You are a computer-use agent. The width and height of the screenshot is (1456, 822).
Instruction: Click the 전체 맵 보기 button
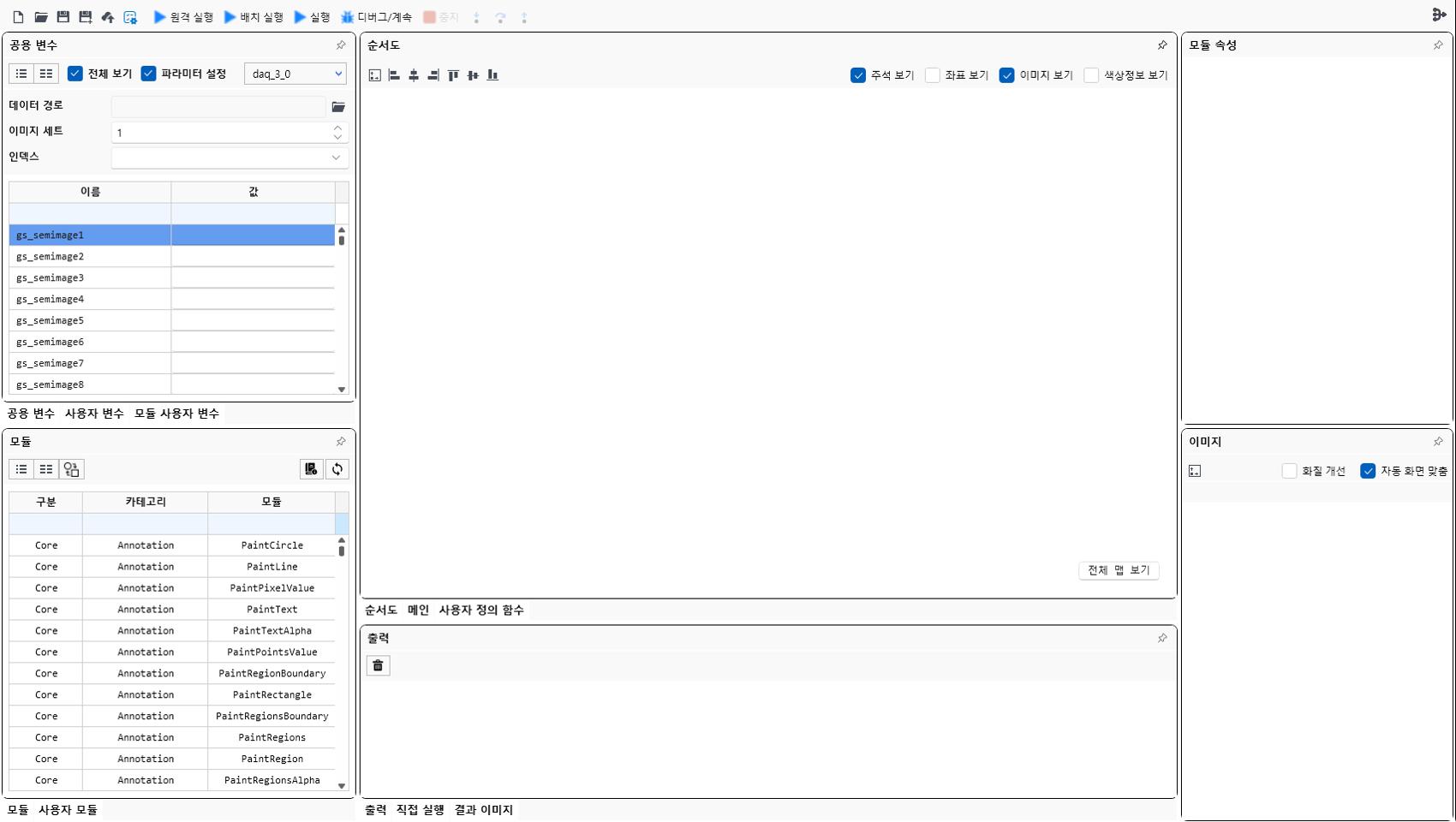[1118, 570]
